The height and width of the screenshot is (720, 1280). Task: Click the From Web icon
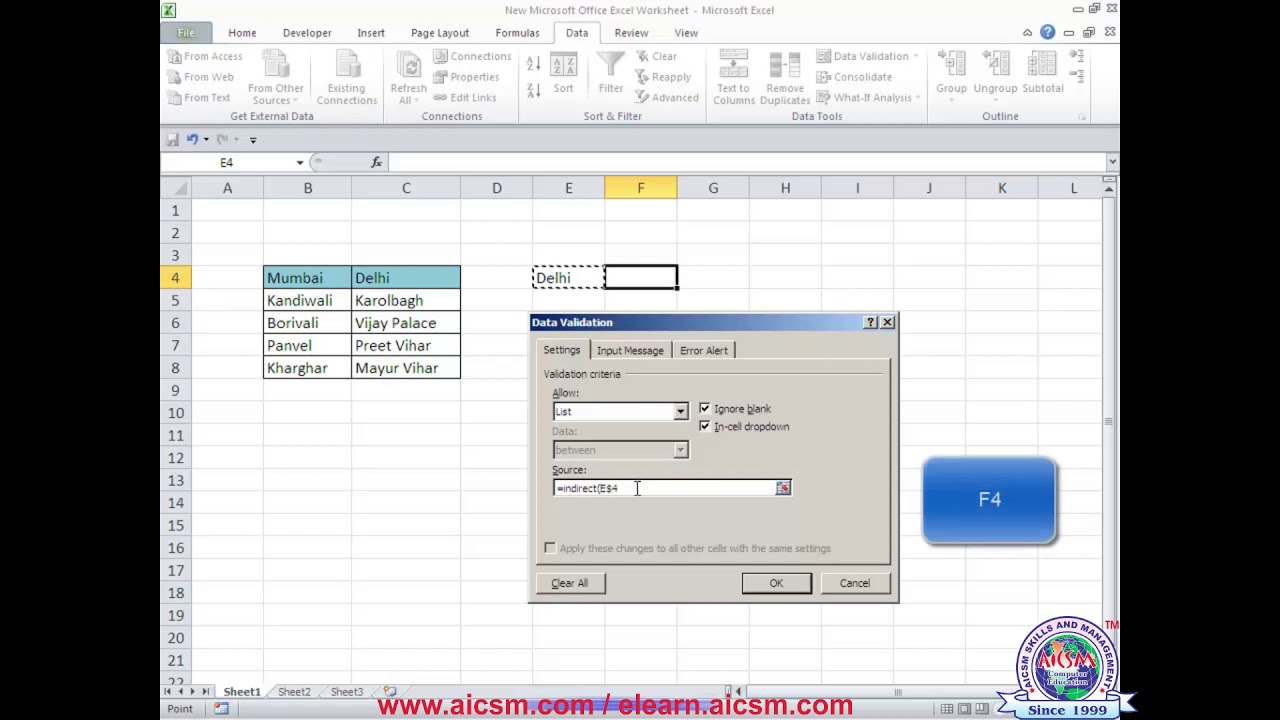tap(174, 77)
